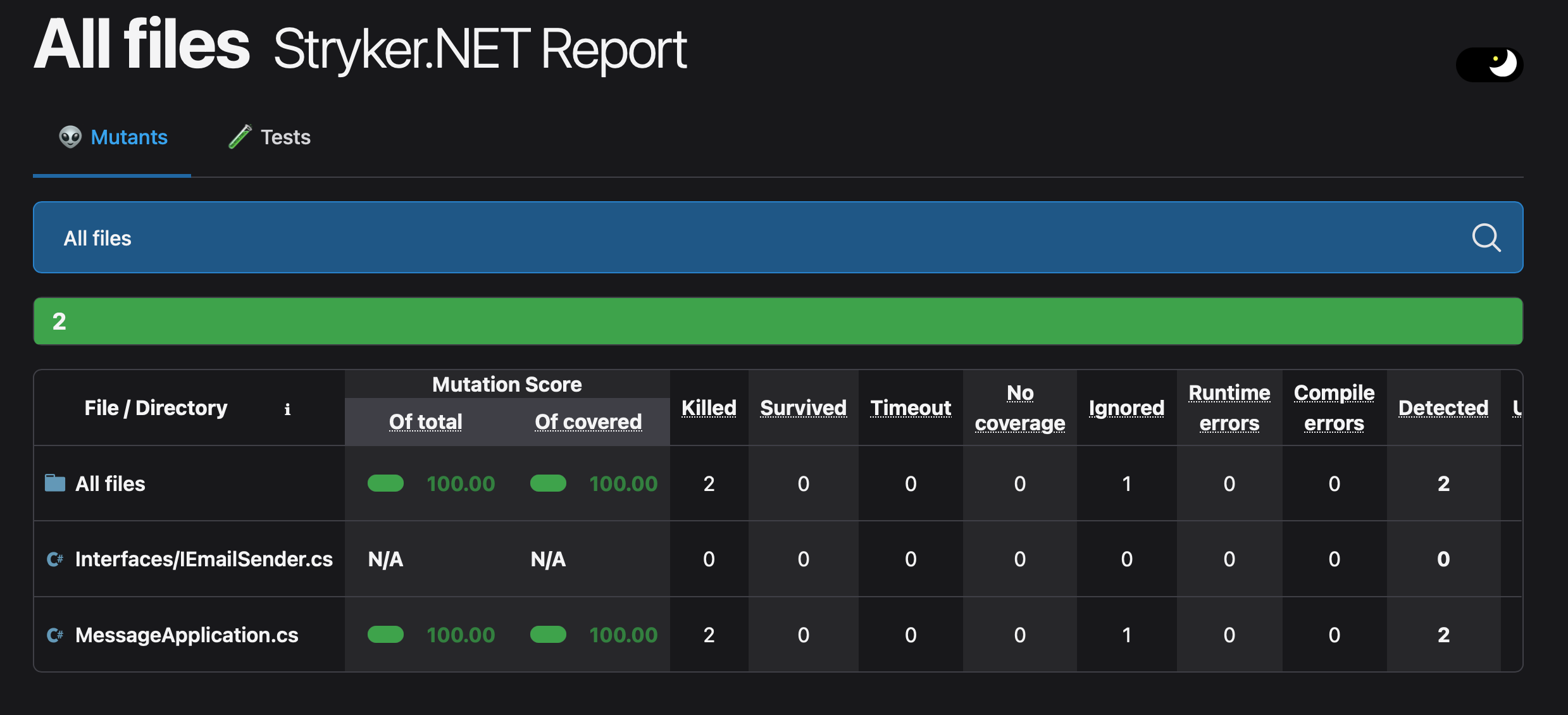Viewport: 1568px width, 715px height.
Task: Open Interfaces/IEmailSender.cs file
Action: click(x=204, y=559)
